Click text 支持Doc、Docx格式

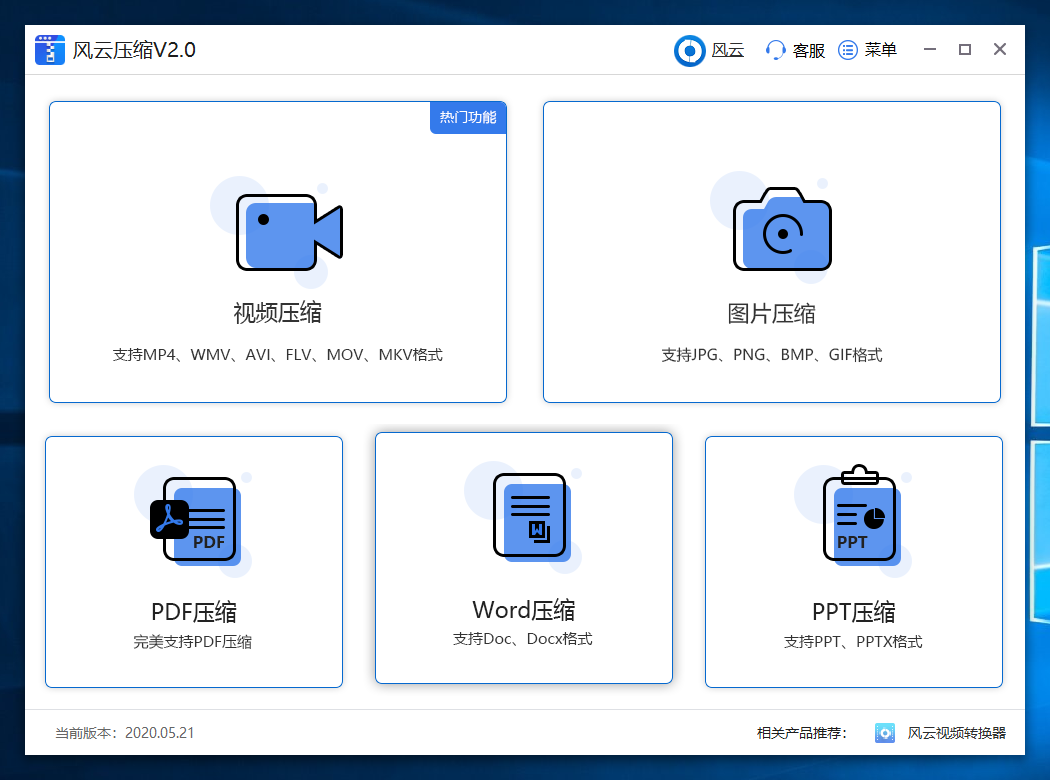coord(523,639)
